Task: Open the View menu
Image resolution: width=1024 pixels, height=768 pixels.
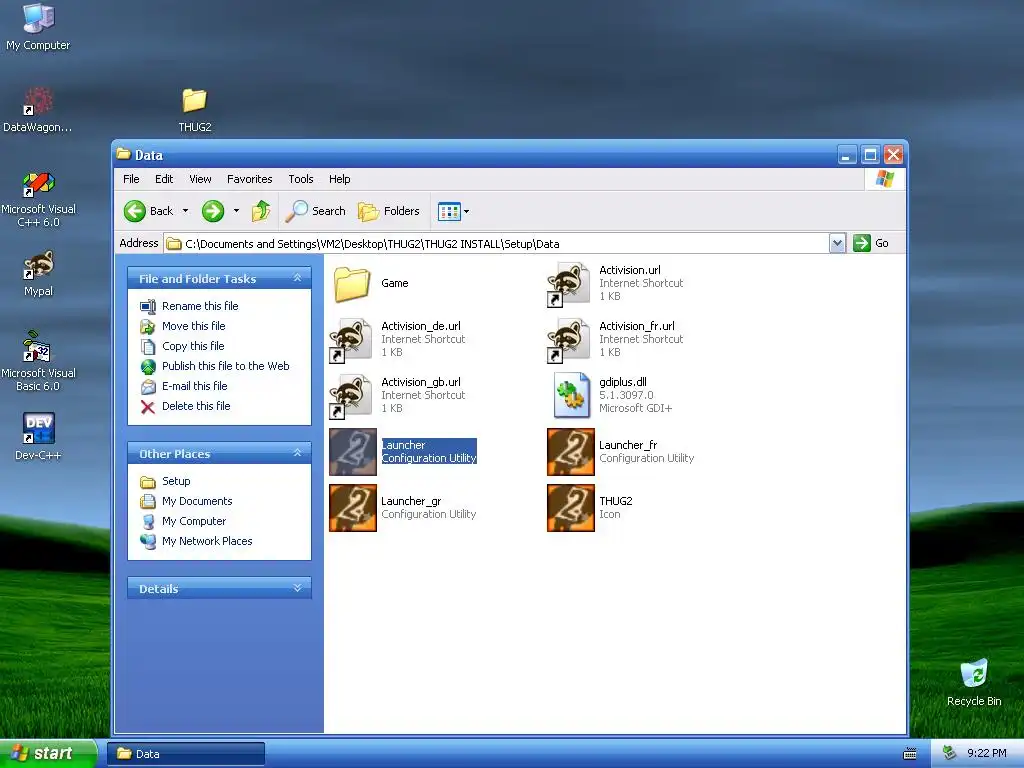Action: [200, 179]
